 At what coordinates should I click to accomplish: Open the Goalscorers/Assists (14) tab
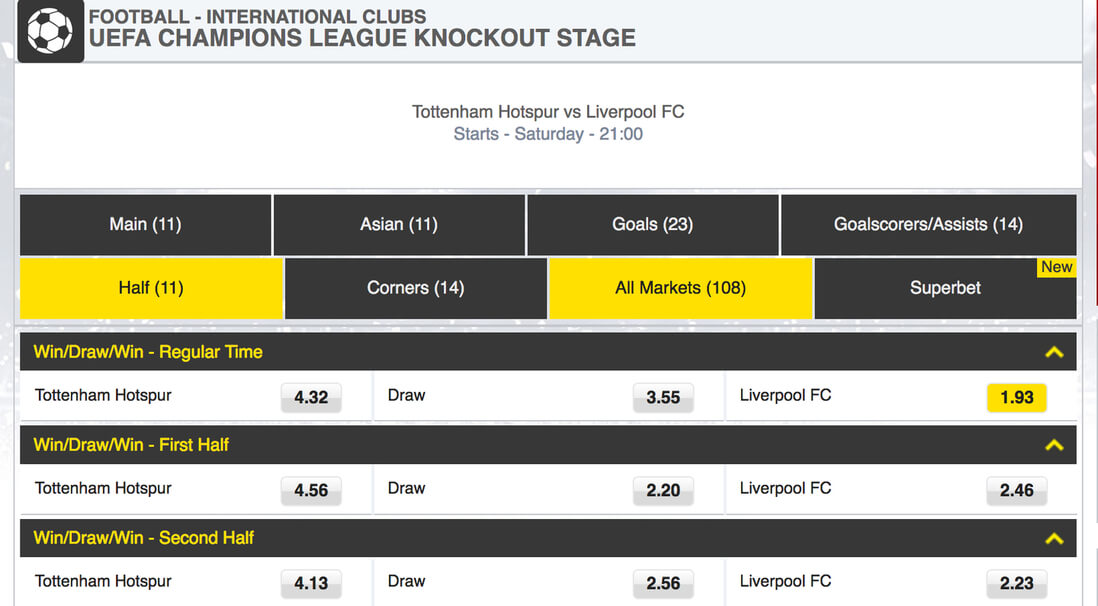coord(929,225)
